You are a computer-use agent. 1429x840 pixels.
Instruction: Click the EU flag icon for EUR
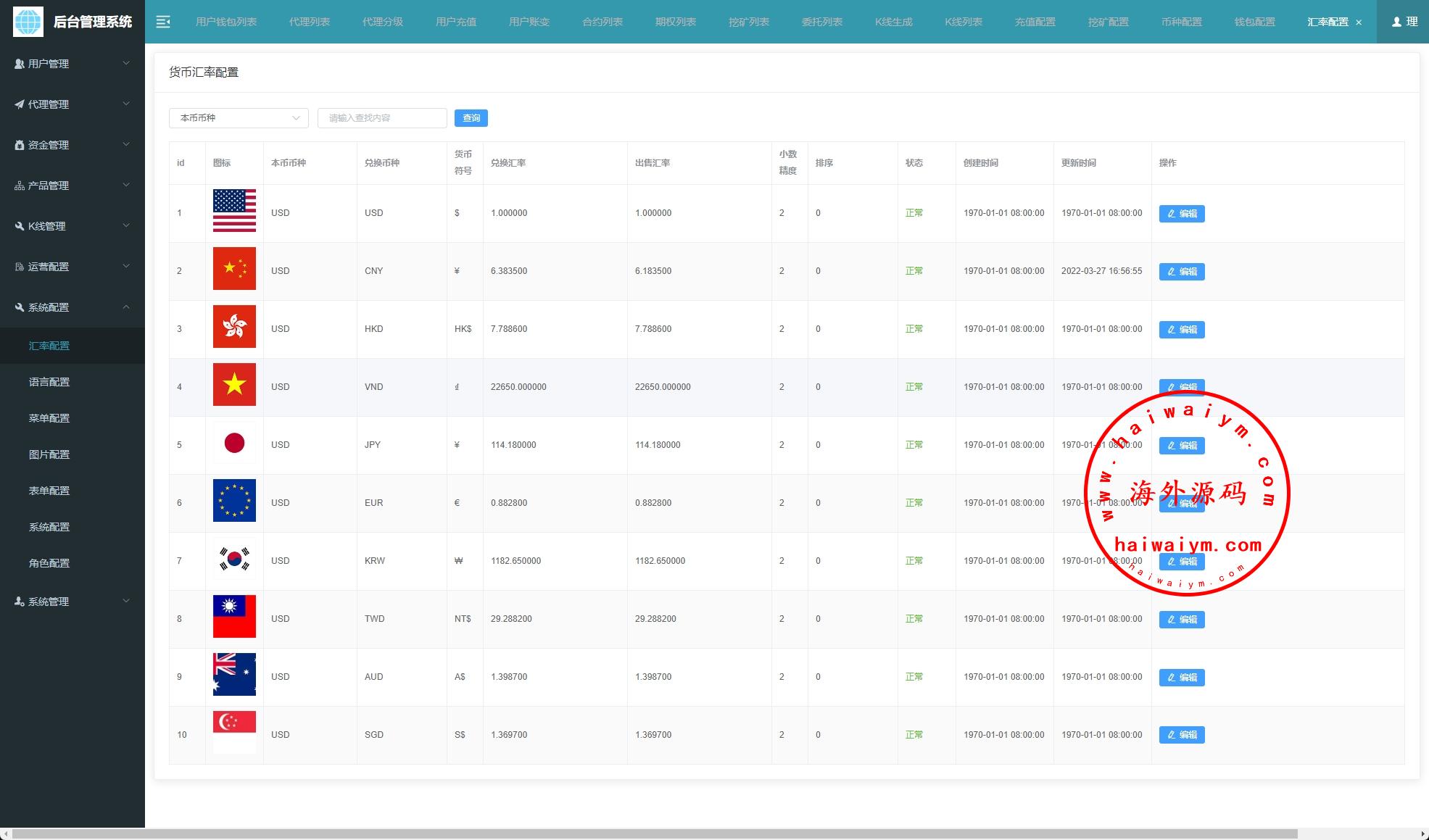[234, 501]
